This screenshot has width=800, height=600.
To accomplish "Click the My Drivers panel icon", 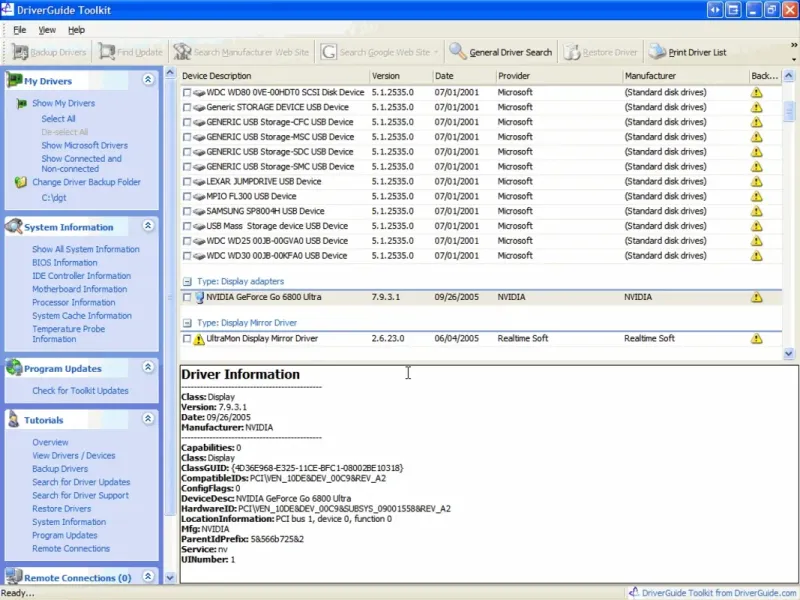I will tap(14, 80).
